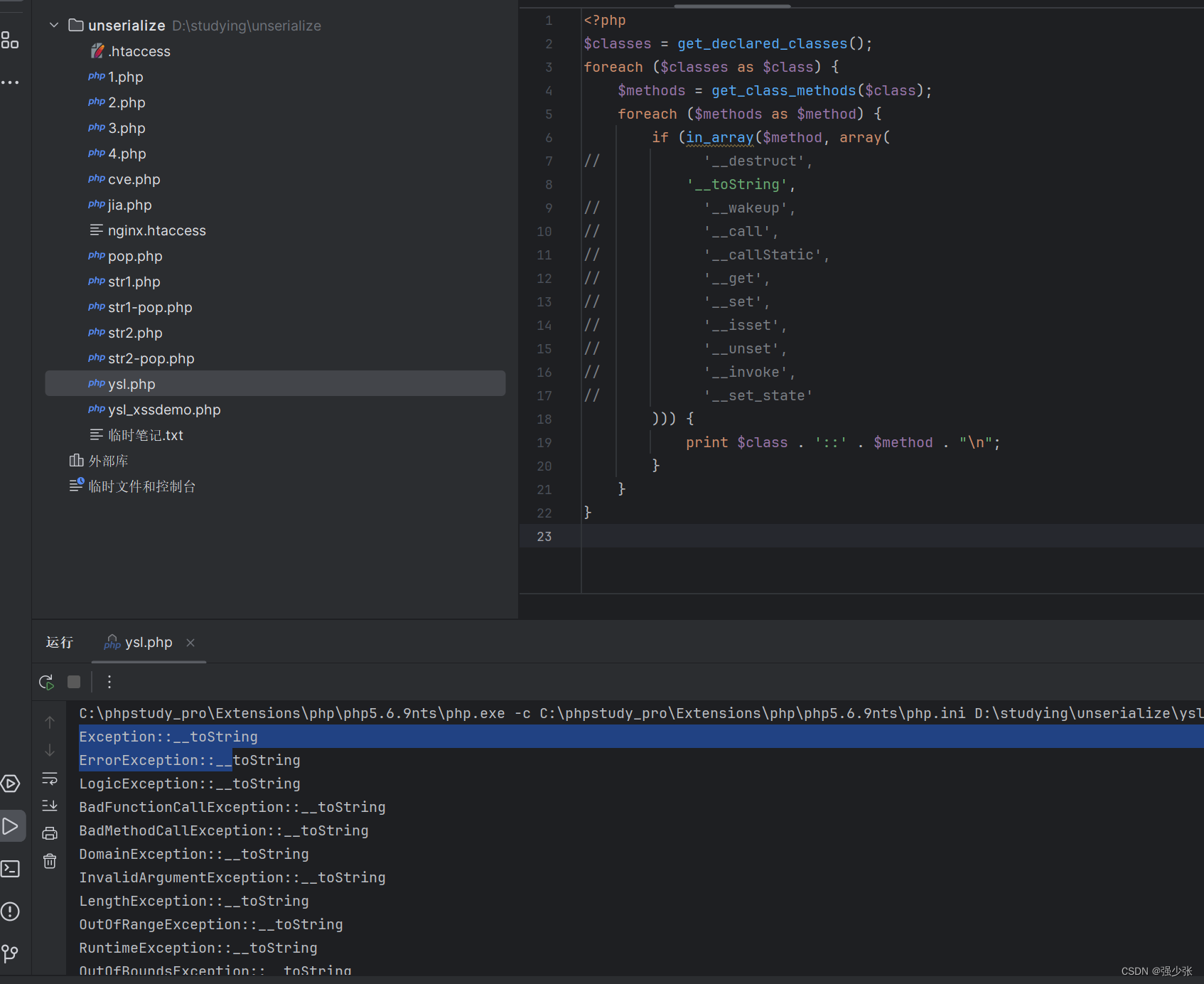Open Problems tool window icon
This screenshot has height=984, width=1204.
[10, 911]
